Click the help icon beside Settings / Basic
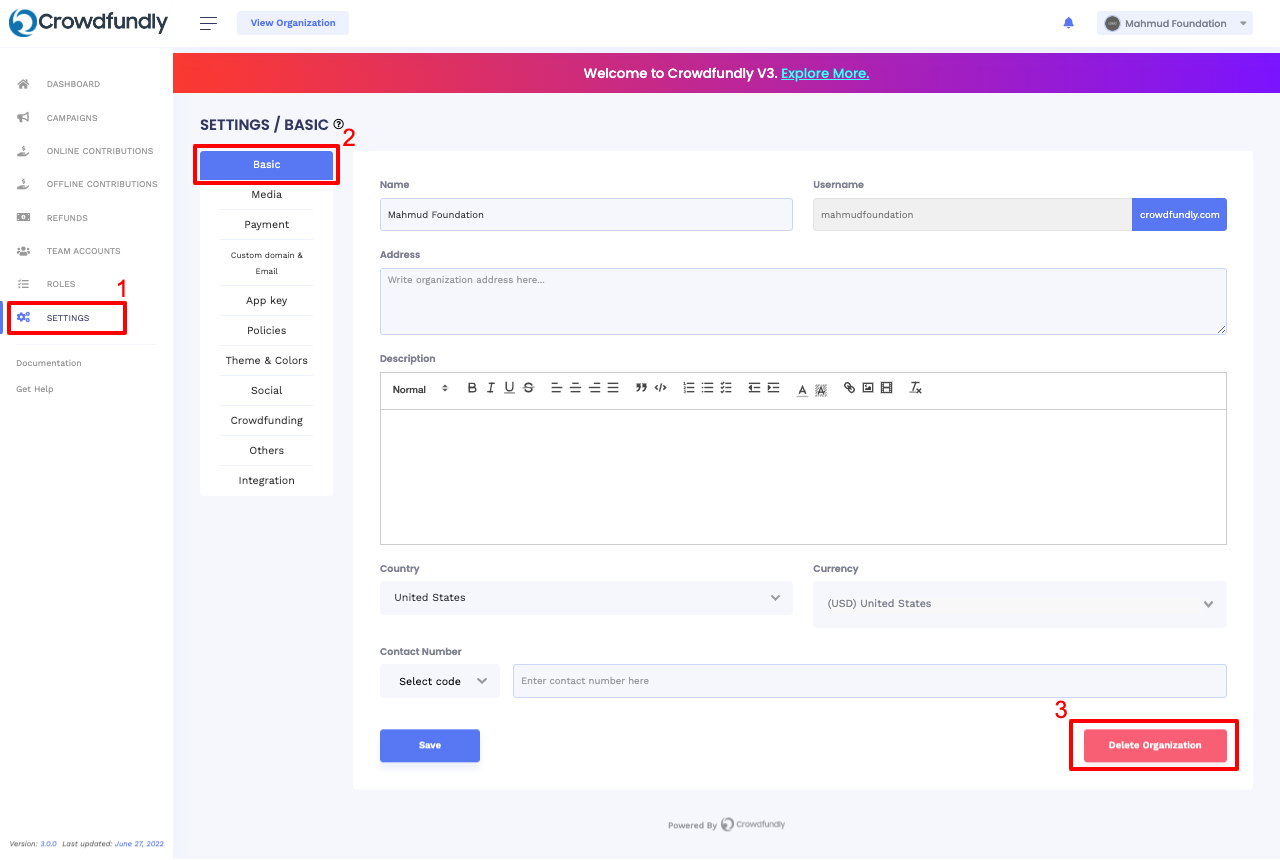1280x860 pixels. coord(338,124)
